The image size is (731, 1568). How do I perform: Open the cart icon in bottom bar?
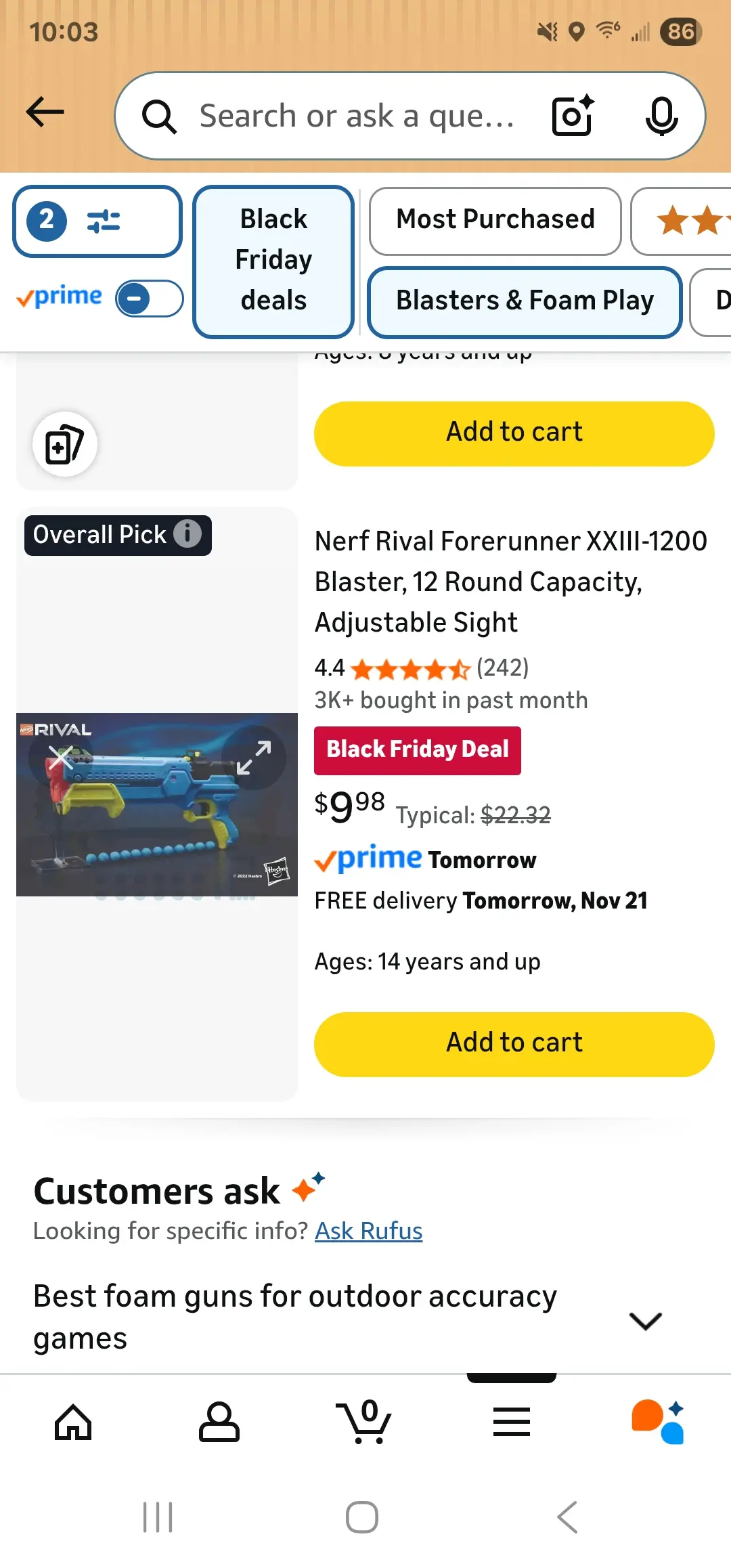tap(365, 1420)
